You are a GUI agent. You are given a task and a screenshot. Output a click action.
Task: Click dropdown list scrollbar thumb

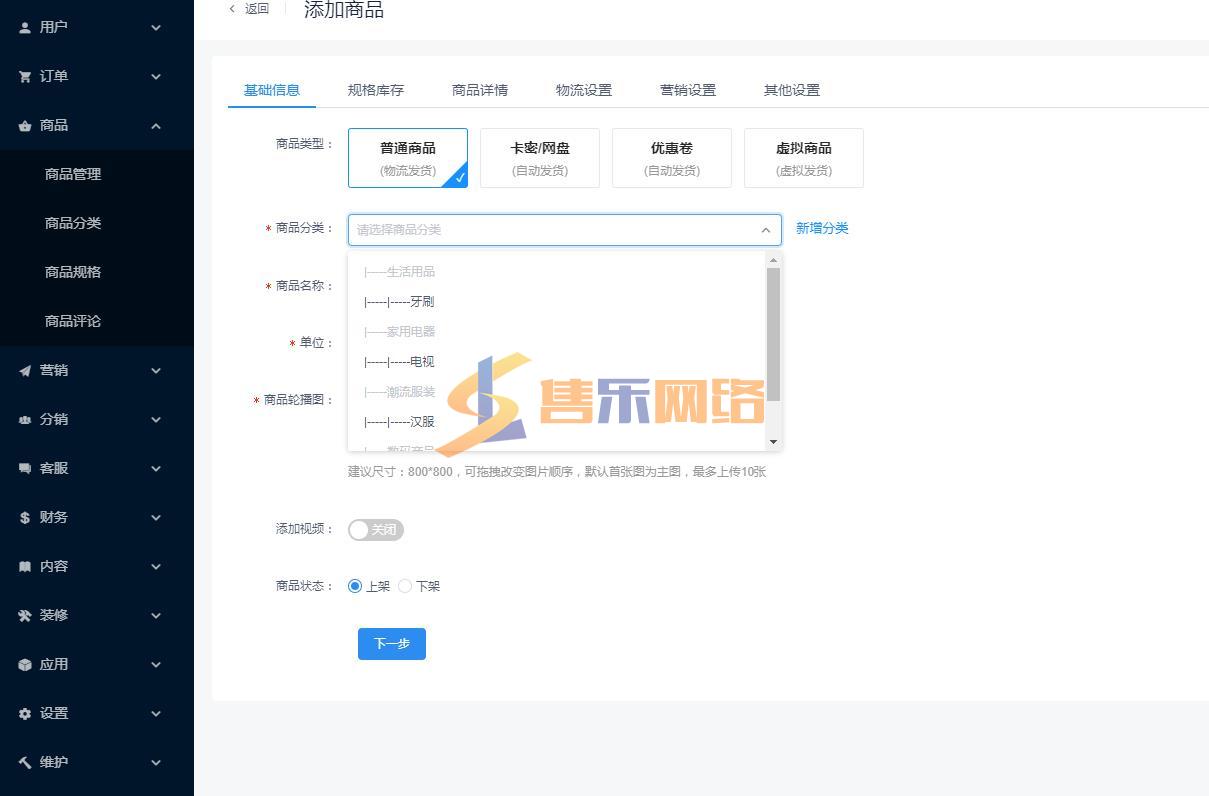pyautogui.click(x=773, y=333)
